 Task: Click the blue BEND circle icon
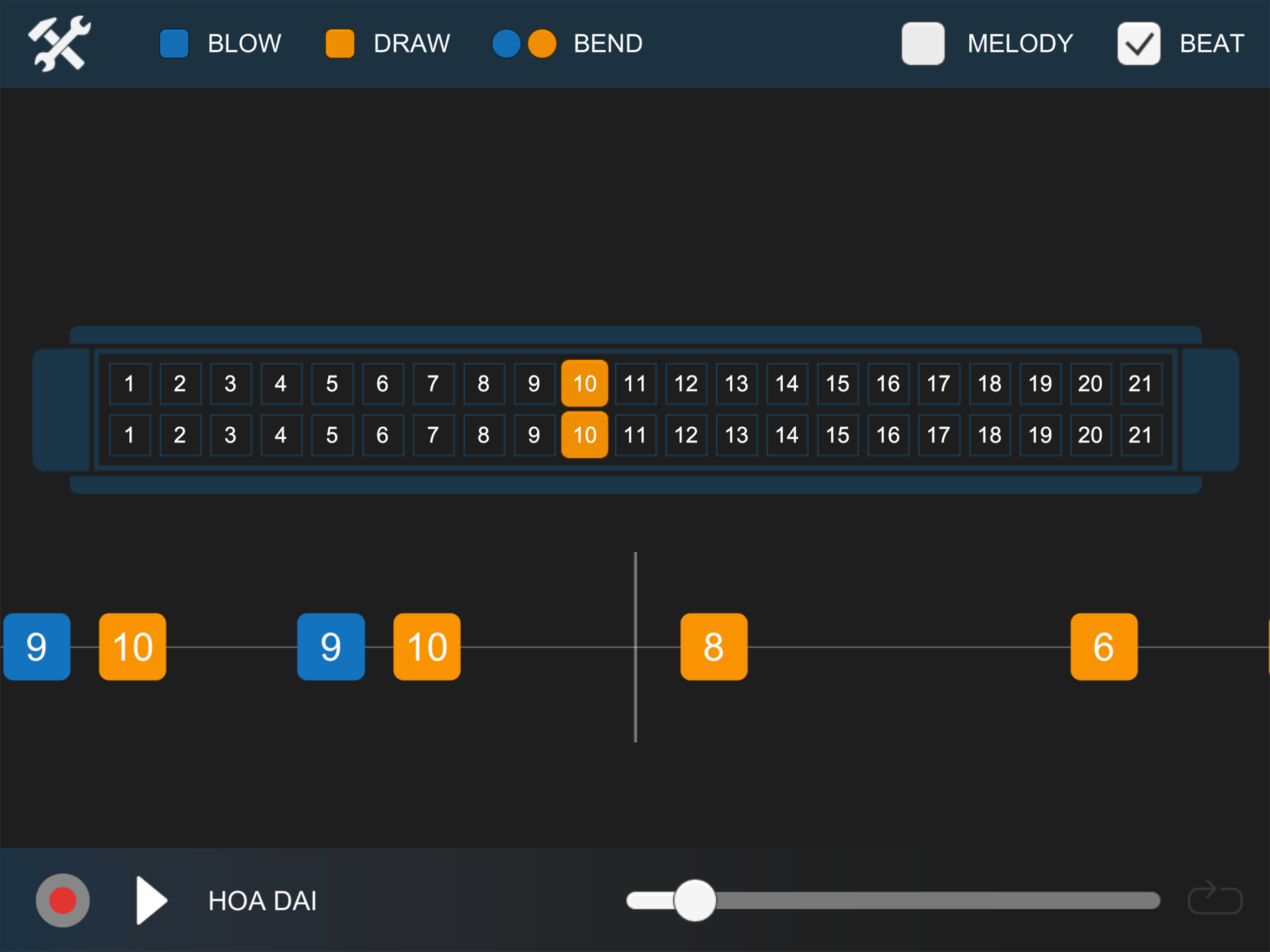506,44
